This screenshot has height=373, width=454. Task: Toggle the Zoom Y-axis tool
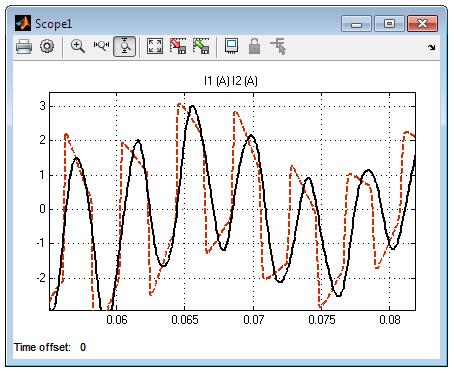(x=125, y=46)
